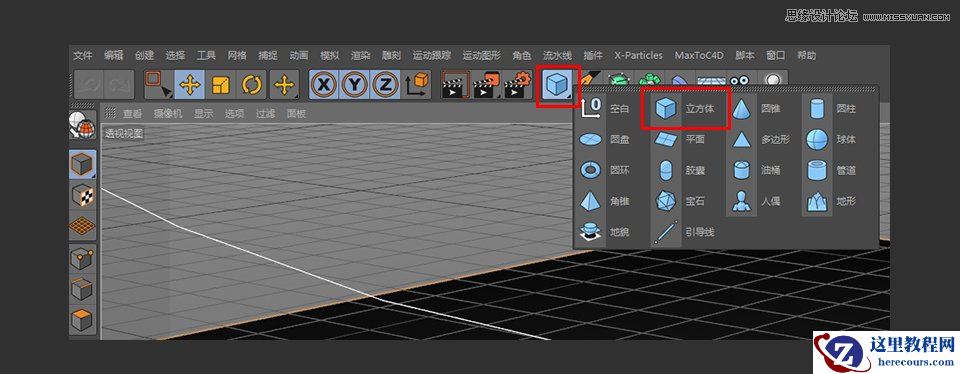Select the Scale tool
960x374 pixels.
pos(220,85)
